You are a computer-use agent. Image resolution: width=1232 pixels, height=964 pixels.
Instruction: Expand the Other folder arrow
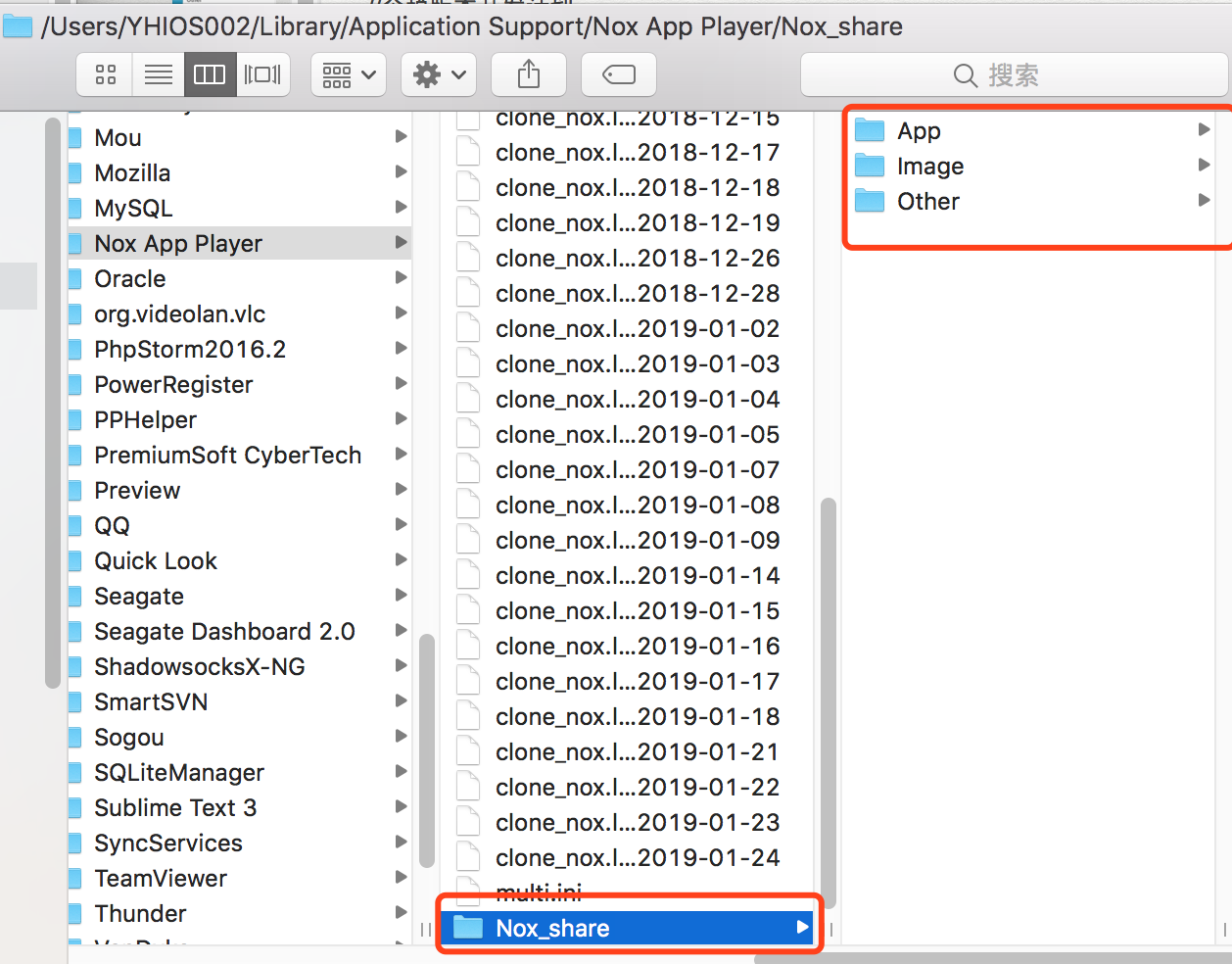pyautogui.click(x=1205, y=200)
